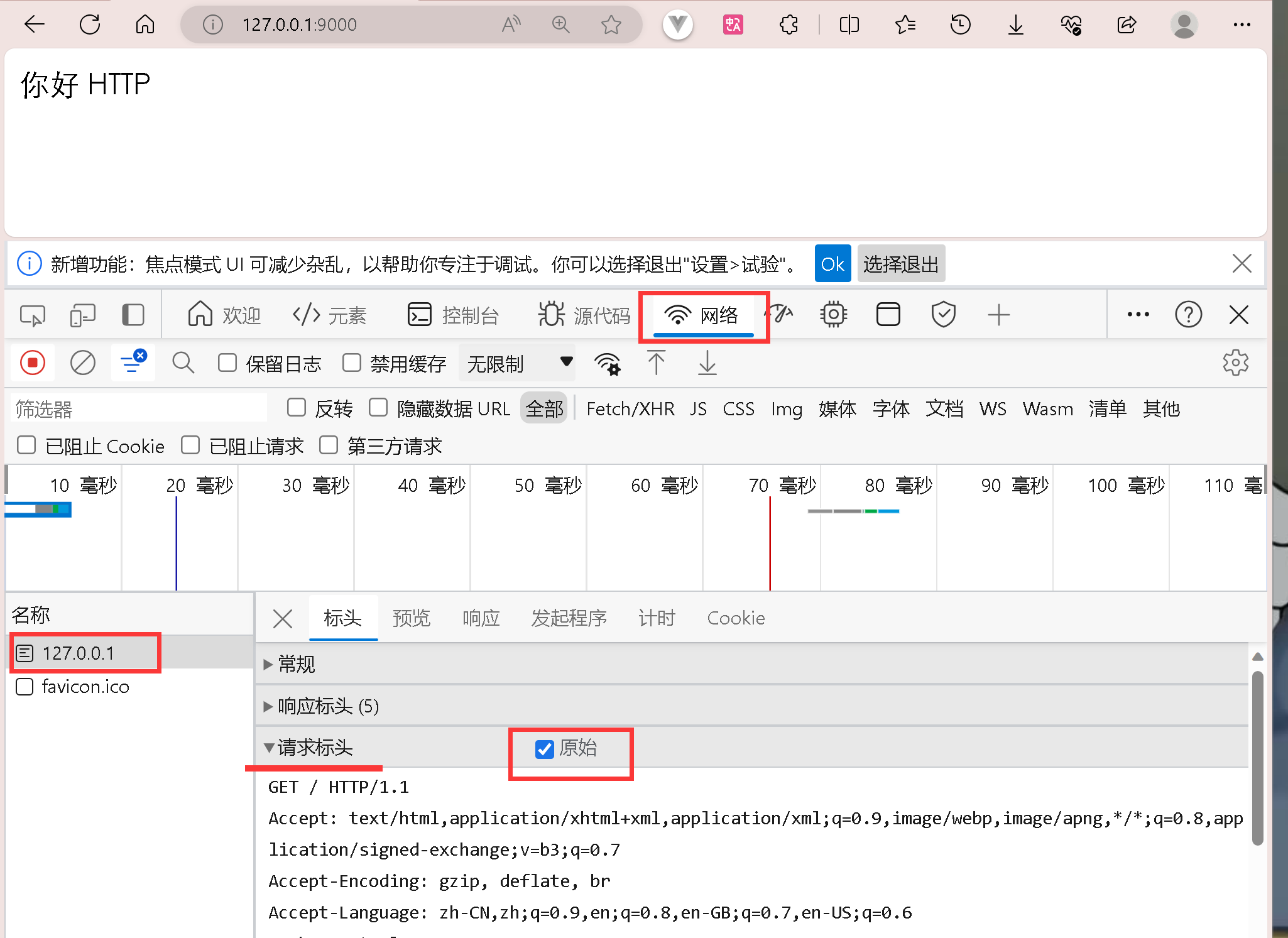This screenshot has height=938, width=1288.
Task: Add more tools with plus icon
Action: [998, 315]
